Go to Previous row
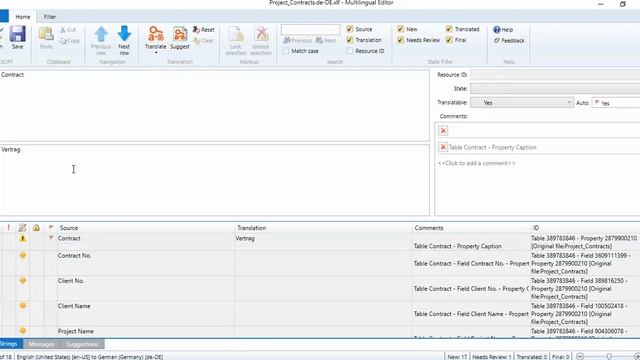This screenshot has width=640, height=360. pos(101,40)
